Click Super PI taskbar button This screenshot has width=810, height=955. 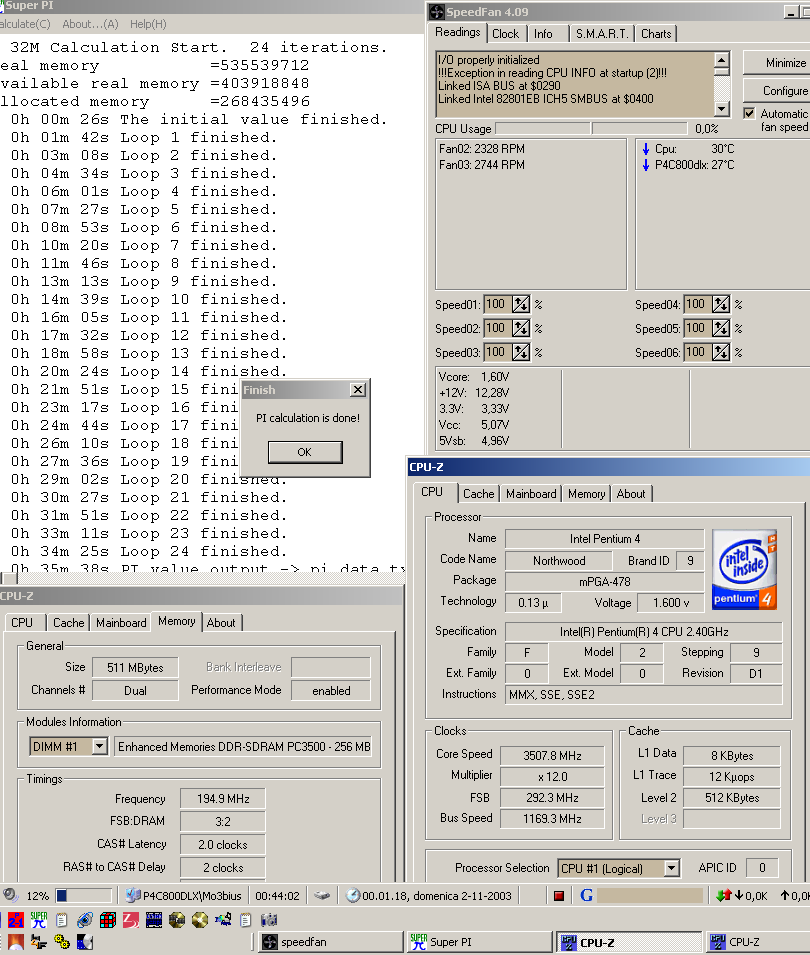pos(480,942)
